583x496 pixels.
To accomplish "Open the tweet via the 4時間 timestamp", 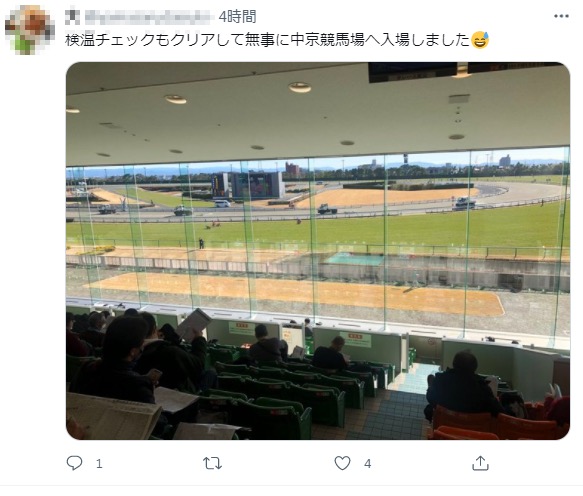I will (x=237, y=17).
